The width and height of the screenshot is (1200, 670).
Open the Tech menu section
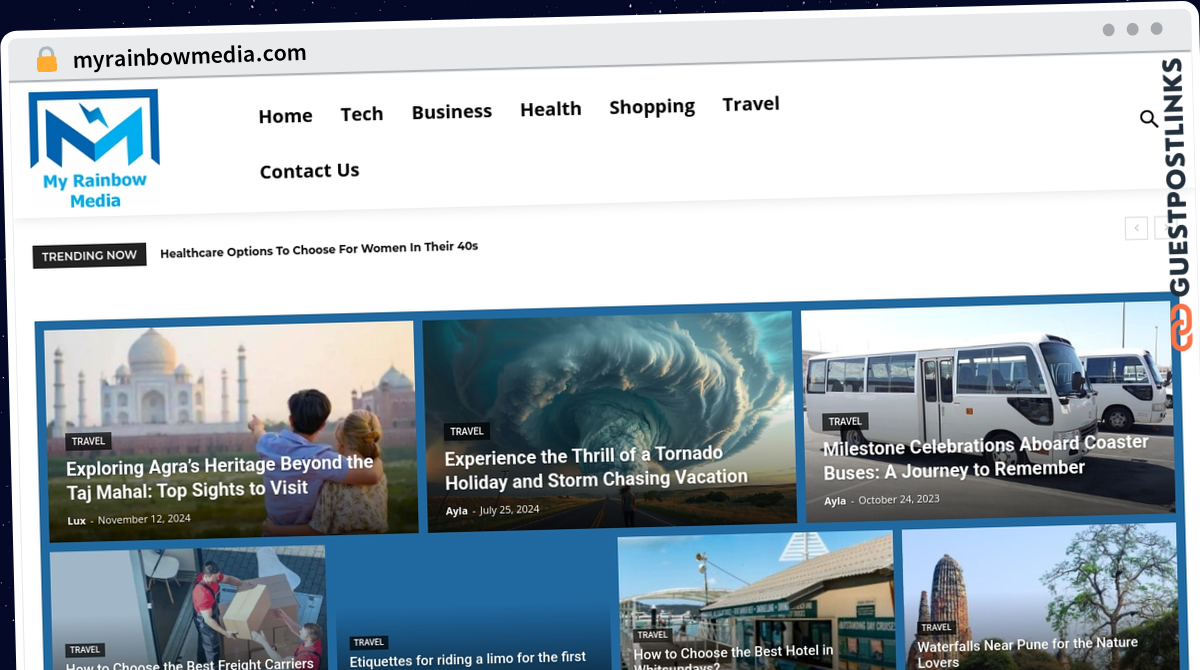pyautogui.click(x=362, y=114)
